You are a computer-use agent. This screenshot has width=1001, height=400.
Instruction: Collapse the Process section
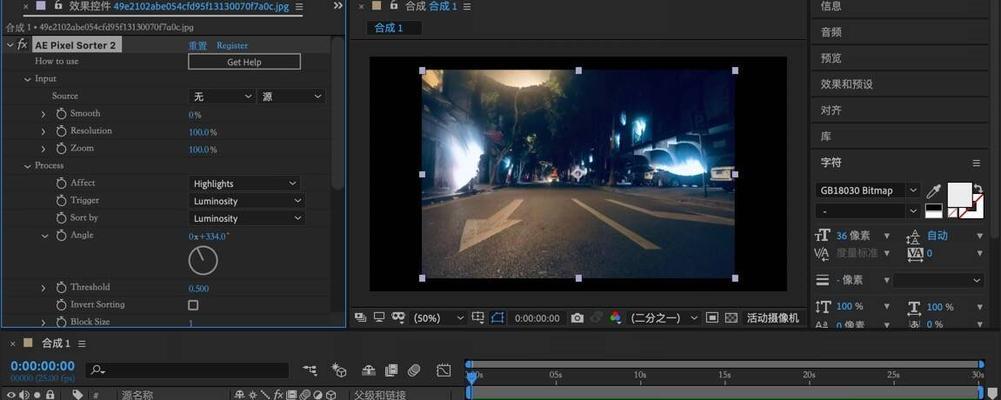point(27,166)
